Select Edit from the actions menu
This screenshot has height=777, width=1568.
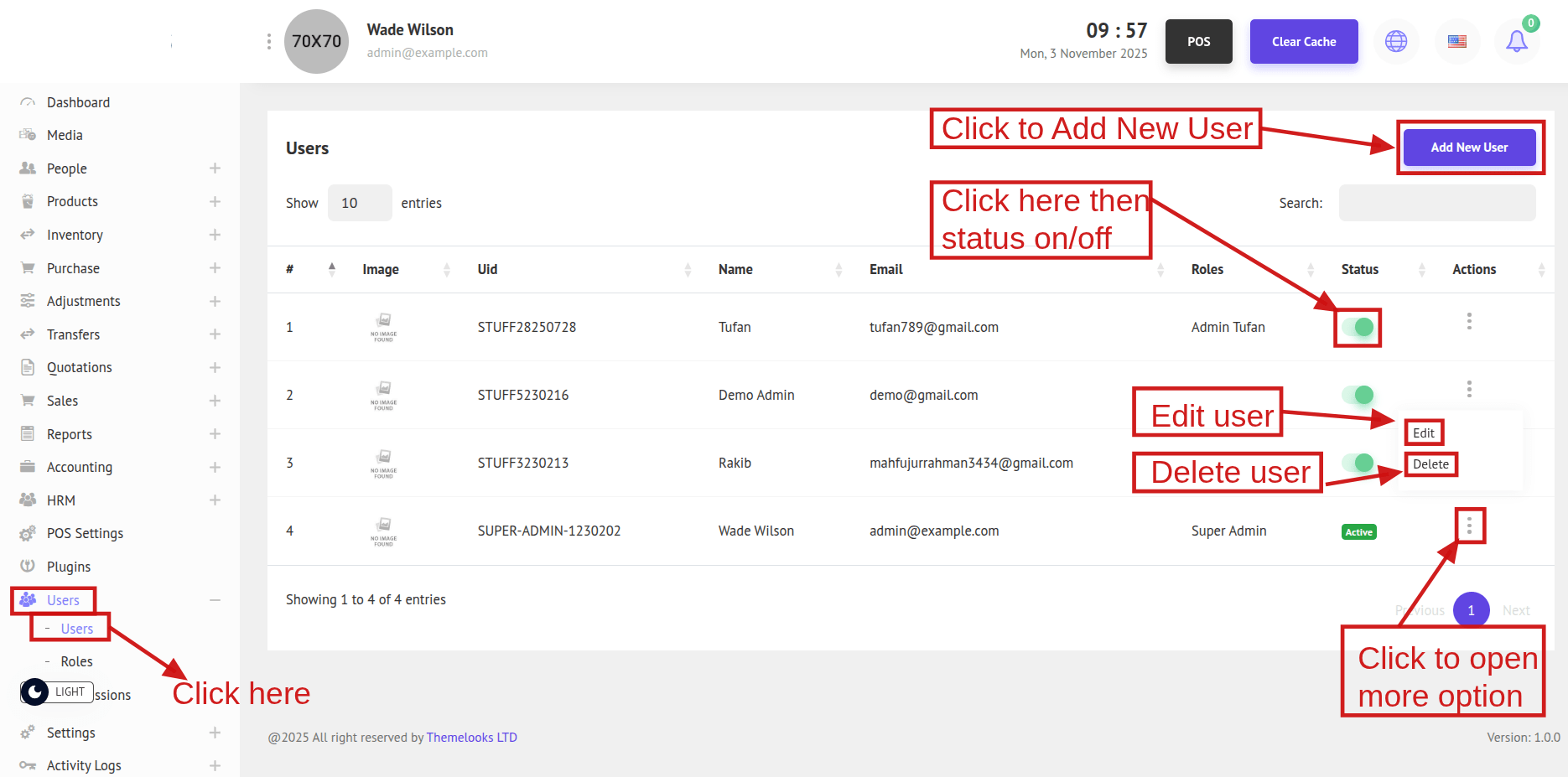(1423, 433)
